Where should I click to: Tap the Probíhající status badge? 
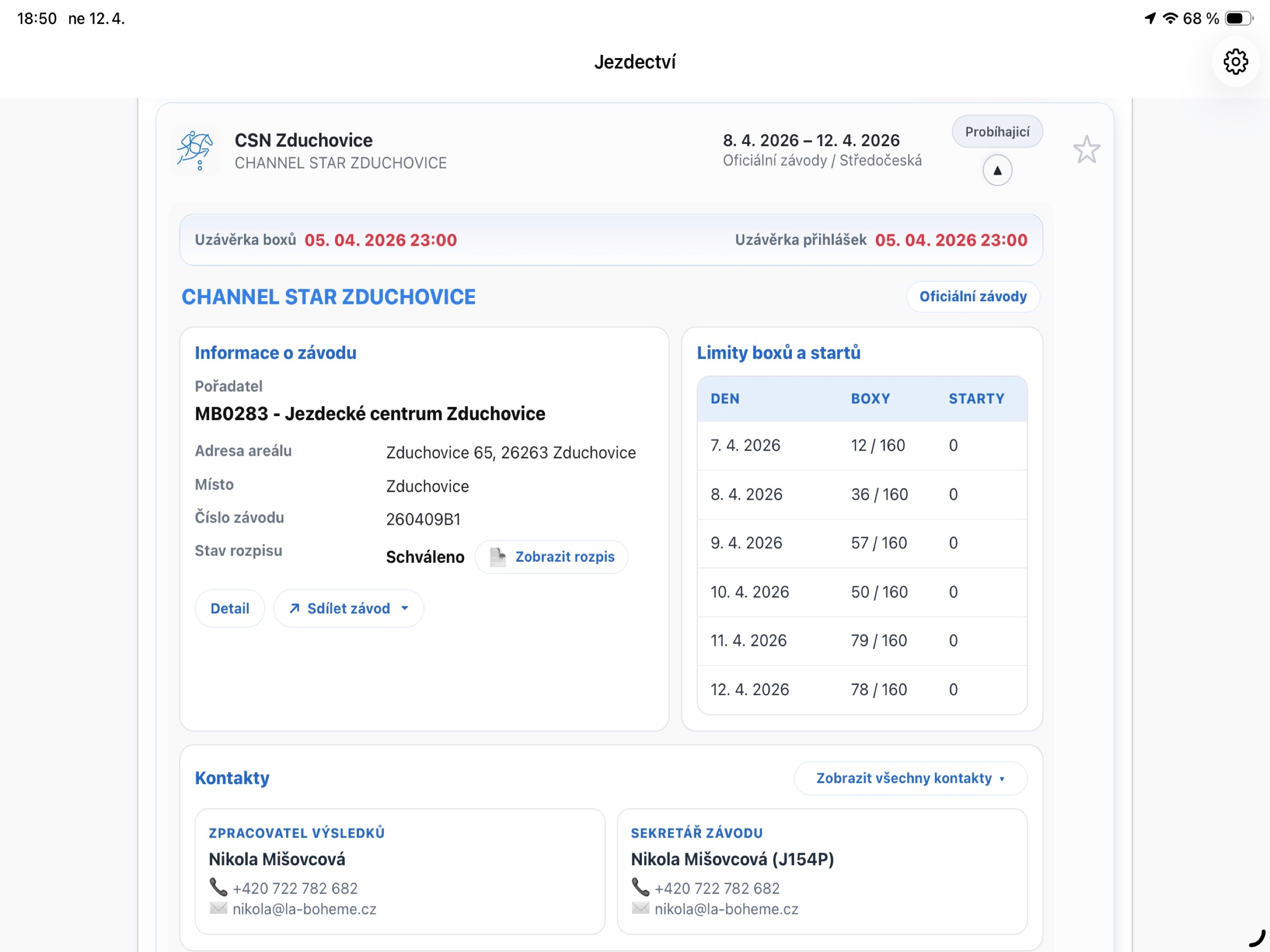pyautogui.click(x=997, y=131)
